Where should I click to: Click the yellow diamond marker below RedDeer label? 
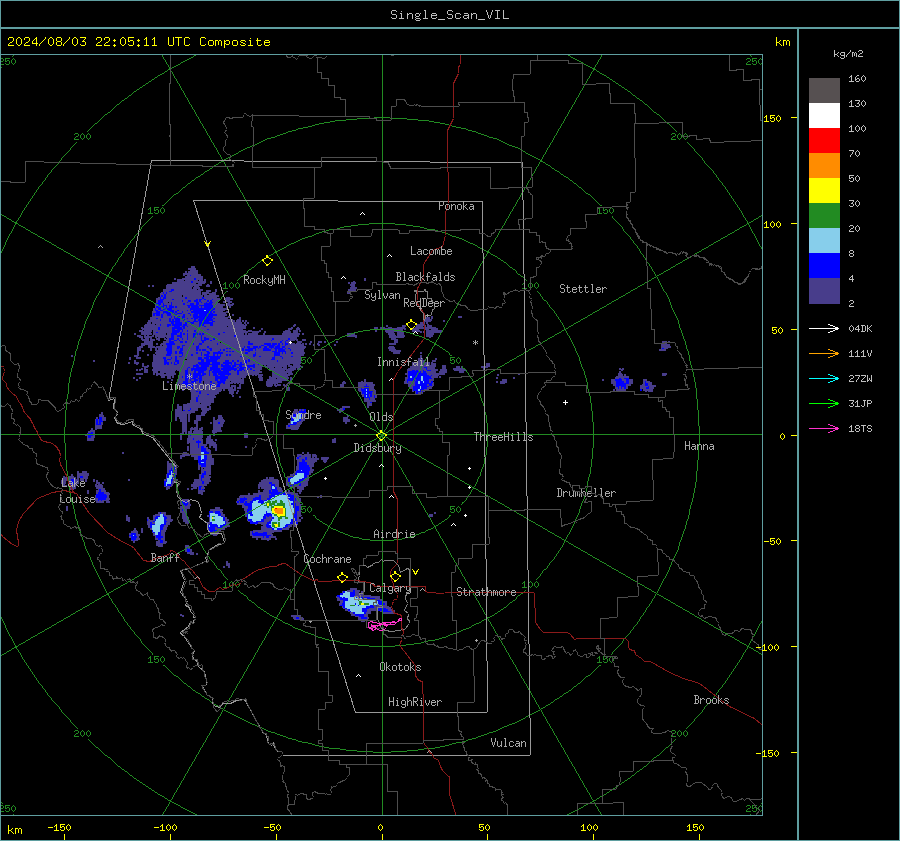pyautogui.click(x=411, y=325)
